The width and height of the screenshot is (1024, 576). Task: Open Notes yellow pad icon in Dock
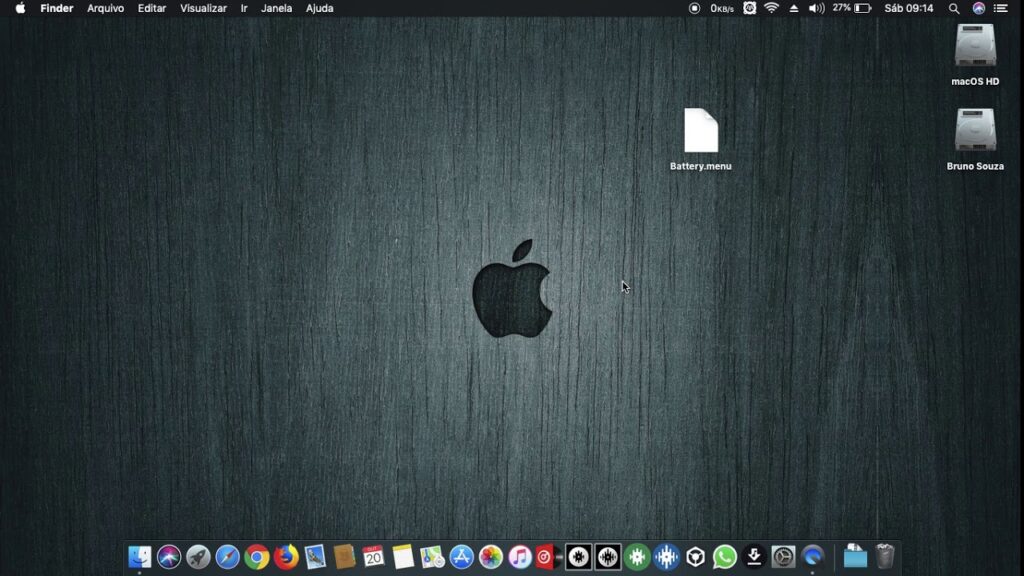click(403, 557)
